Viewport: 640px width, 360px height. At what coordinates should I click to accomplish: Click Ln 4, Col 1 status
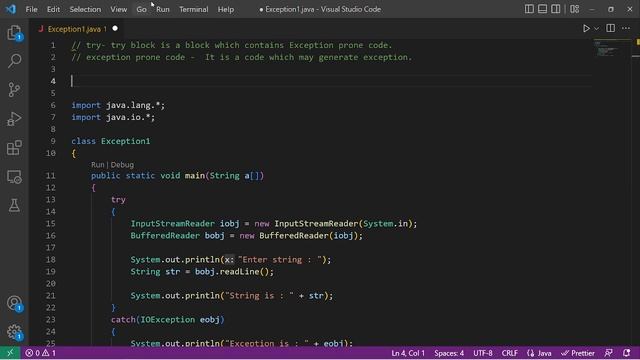click(x=408, y=353)
